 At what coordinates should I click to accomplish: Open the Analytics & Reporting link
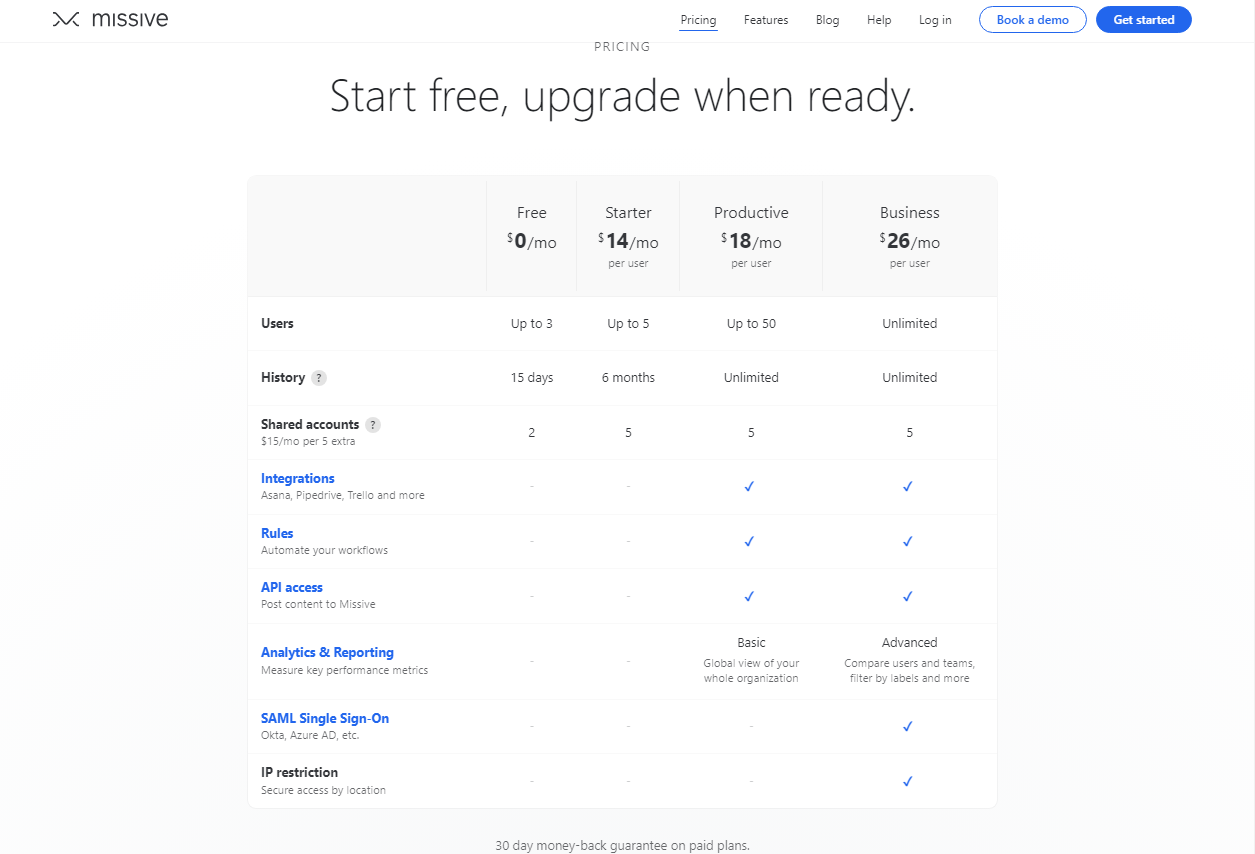[327, 653]
